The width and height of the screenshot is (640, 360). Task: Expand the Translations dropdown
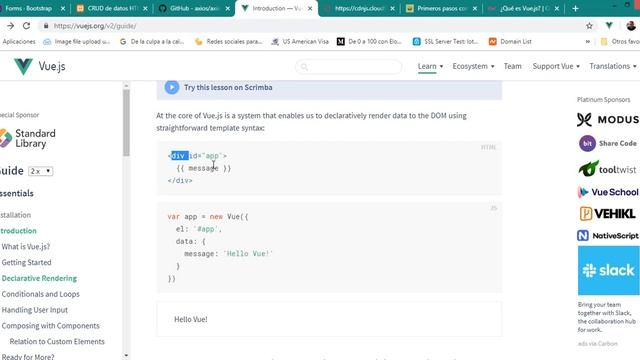click(613, 66)
